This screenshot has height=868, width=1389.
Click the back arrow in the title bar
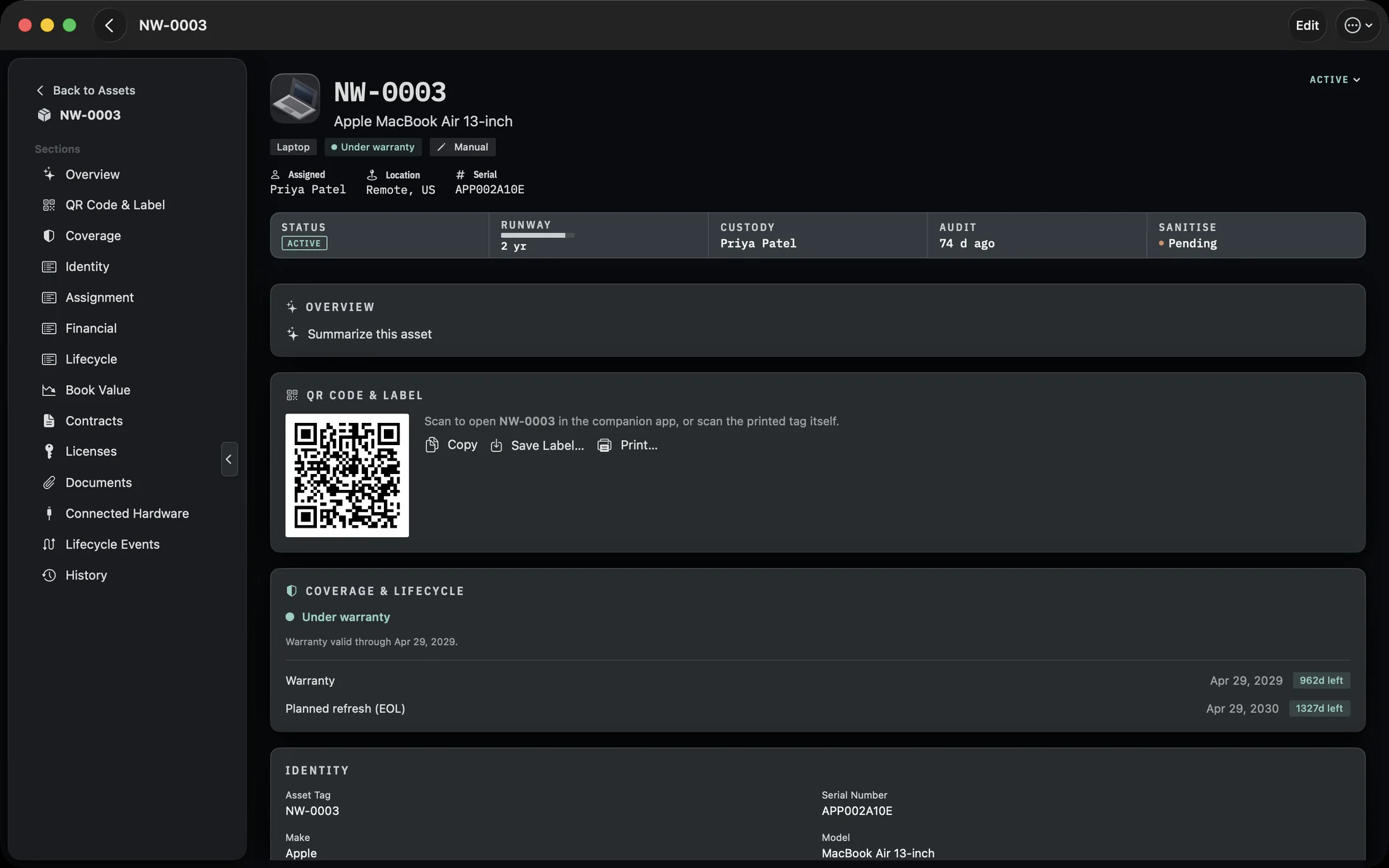tap(109, 25)
